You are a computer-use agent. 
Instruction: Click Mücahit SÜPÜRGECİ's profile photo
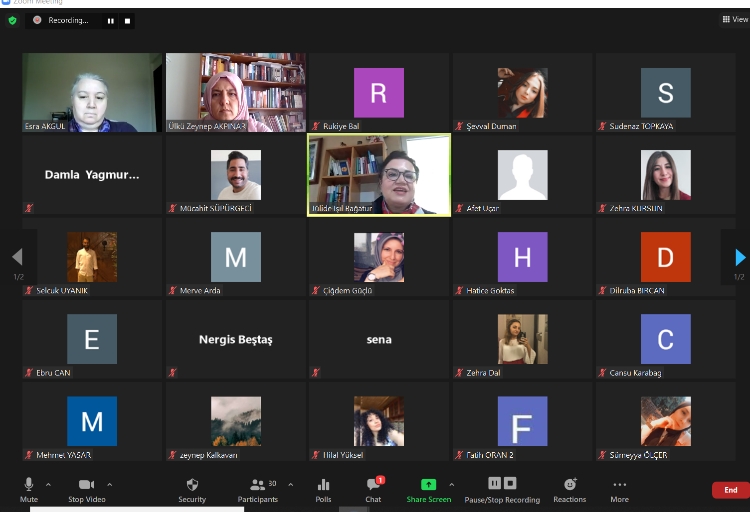236,175
